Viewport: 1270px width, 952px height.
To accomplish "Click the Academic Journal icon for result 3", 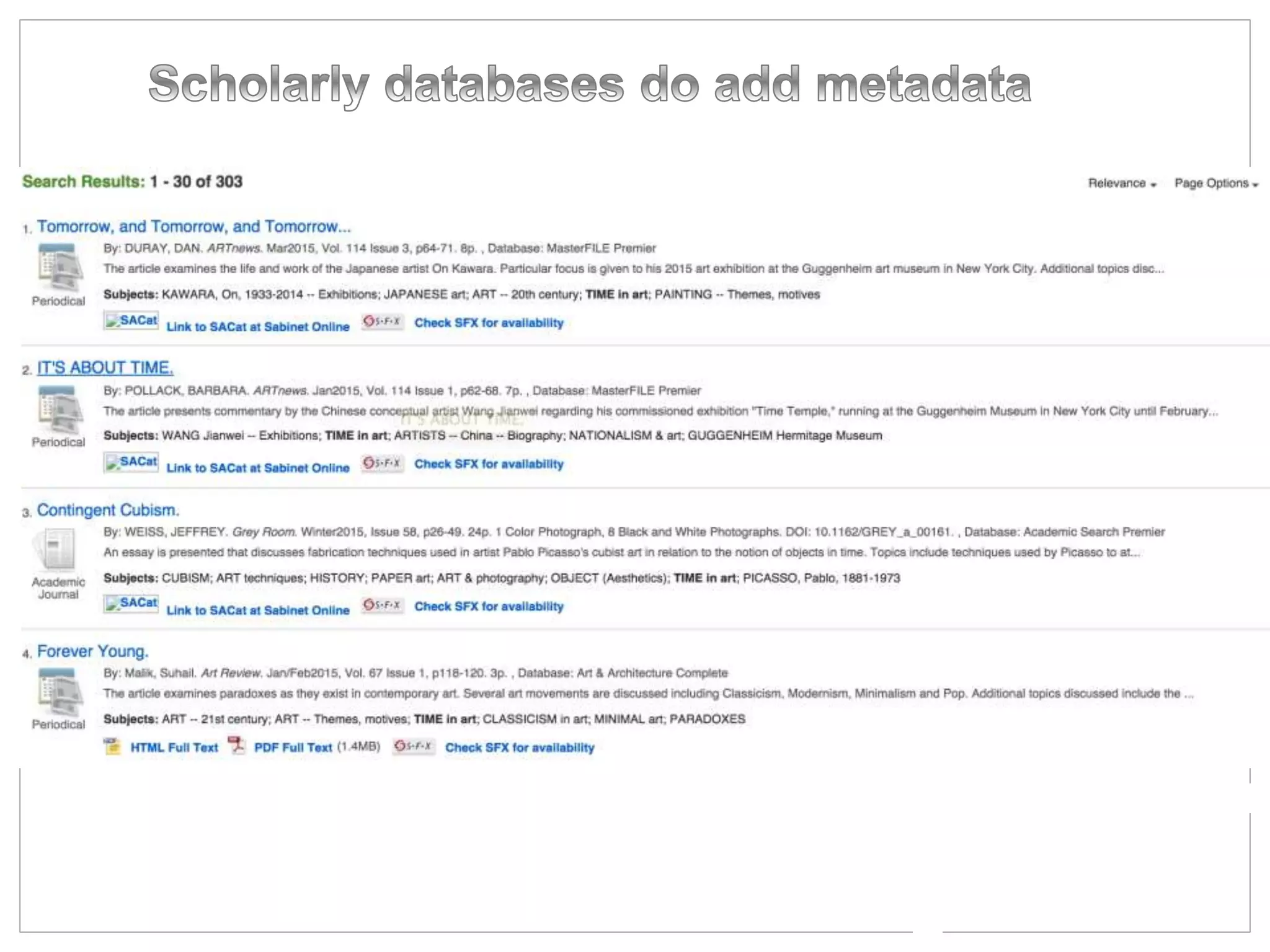I will [58, 550].
